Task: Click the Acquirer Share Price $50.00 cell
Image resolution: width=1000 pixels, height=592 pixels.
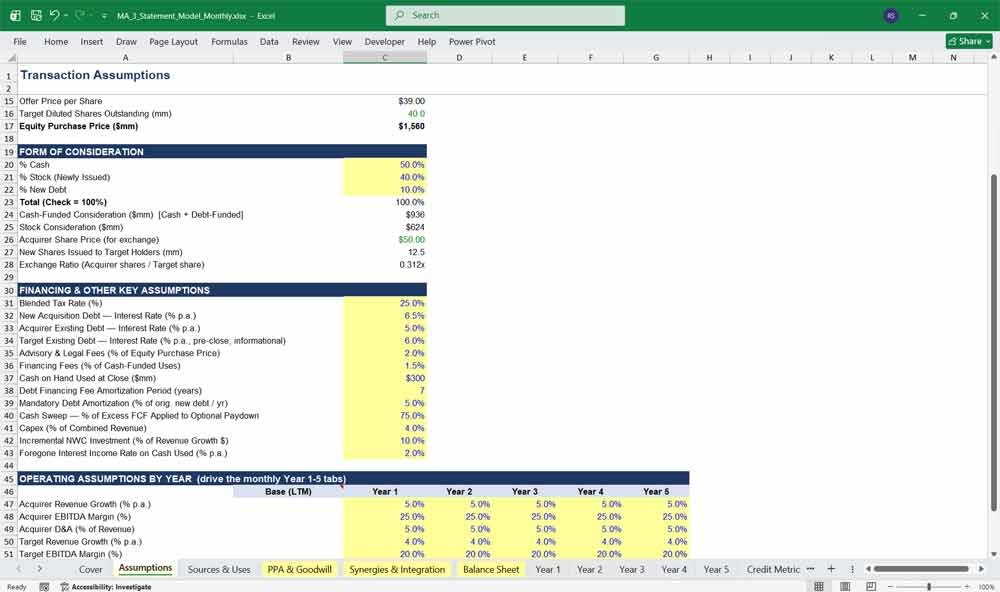Action: click(385, 240)
